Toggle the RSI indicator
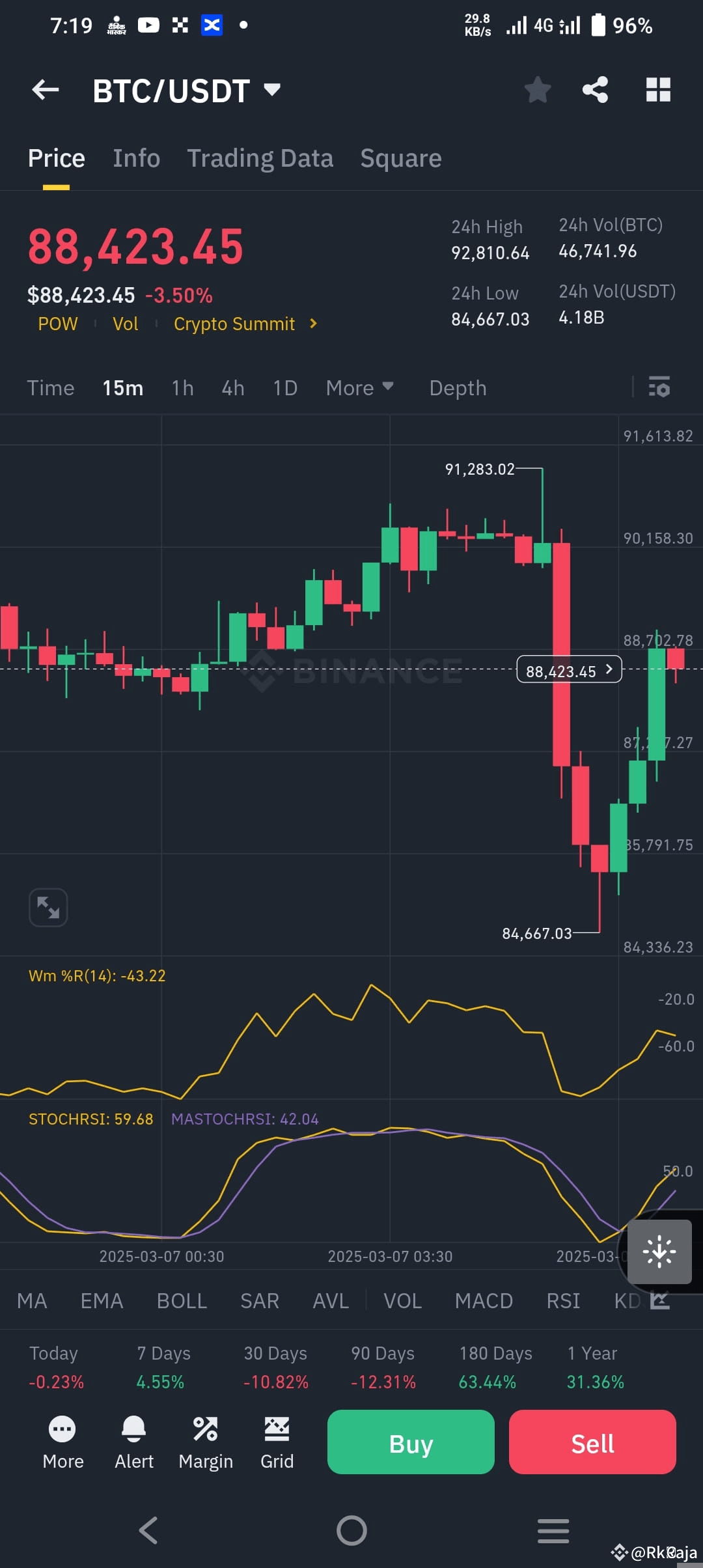Image resolution: width=703 pixels, height=1568 pixels. pyautogui.click(x=563, y=1300)
